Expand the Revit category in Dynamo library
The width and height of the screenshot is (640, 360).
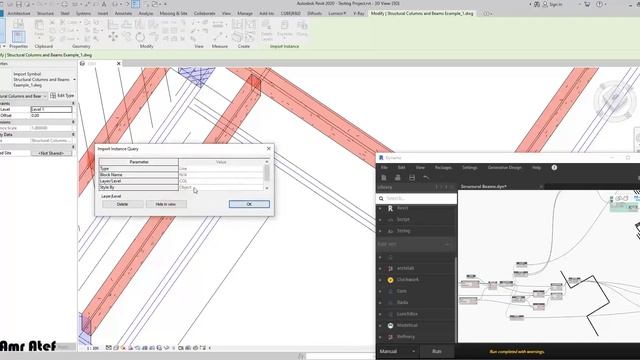[380, 208]
